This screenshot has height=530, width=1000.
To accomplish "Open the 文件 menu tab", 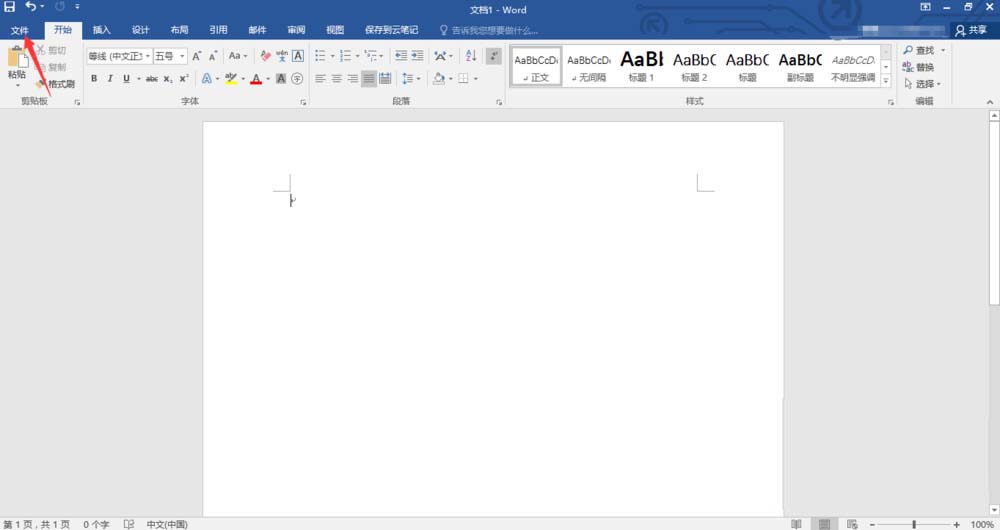I will tap(20, 30).
